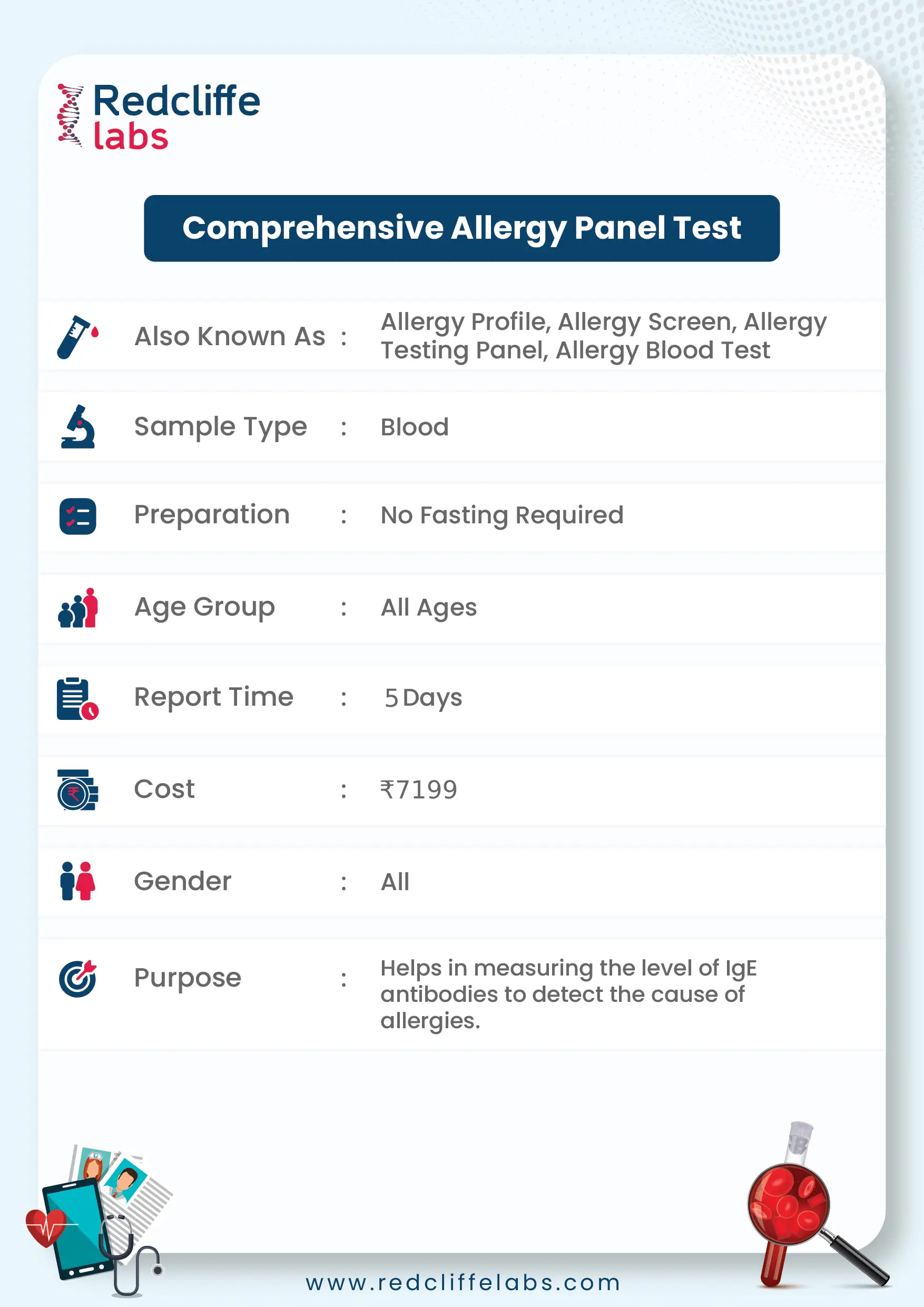This screenshot has width=924, height=1307.
Task: Click the test tube blood drop icon
Action: point(78,337)
